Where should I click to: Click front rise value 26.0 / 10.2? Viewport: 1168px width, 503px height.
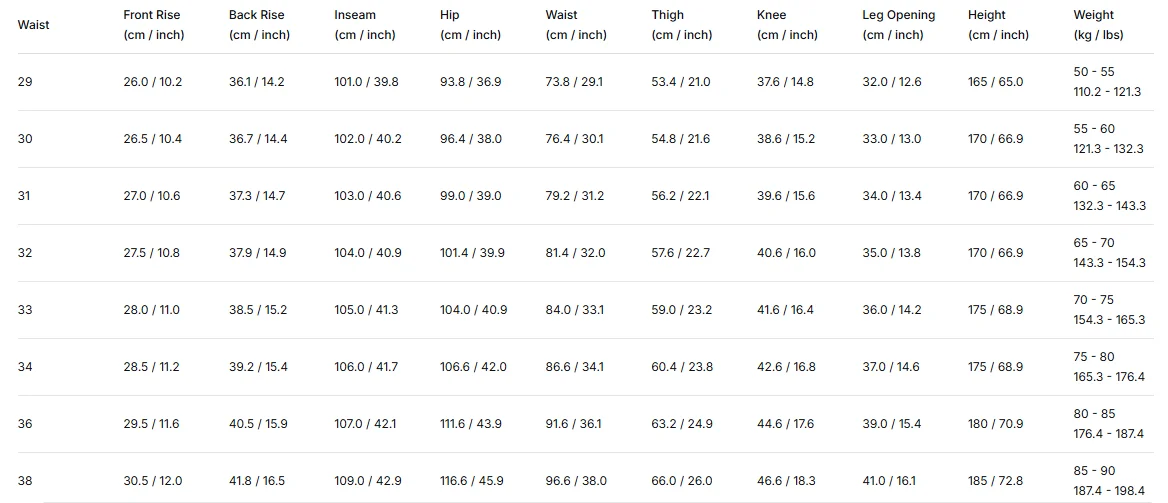[x=153, y=82]
